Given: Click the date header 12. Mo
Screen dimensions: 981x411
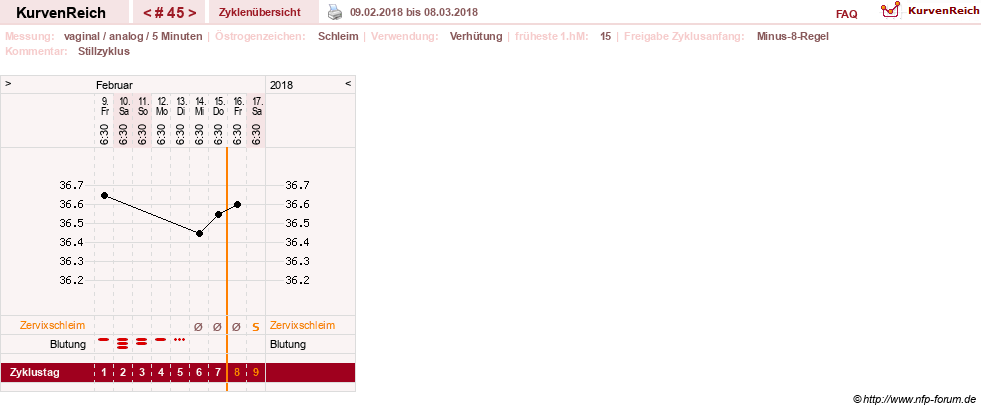Looking at the screenshot, I should pos(161,106).
